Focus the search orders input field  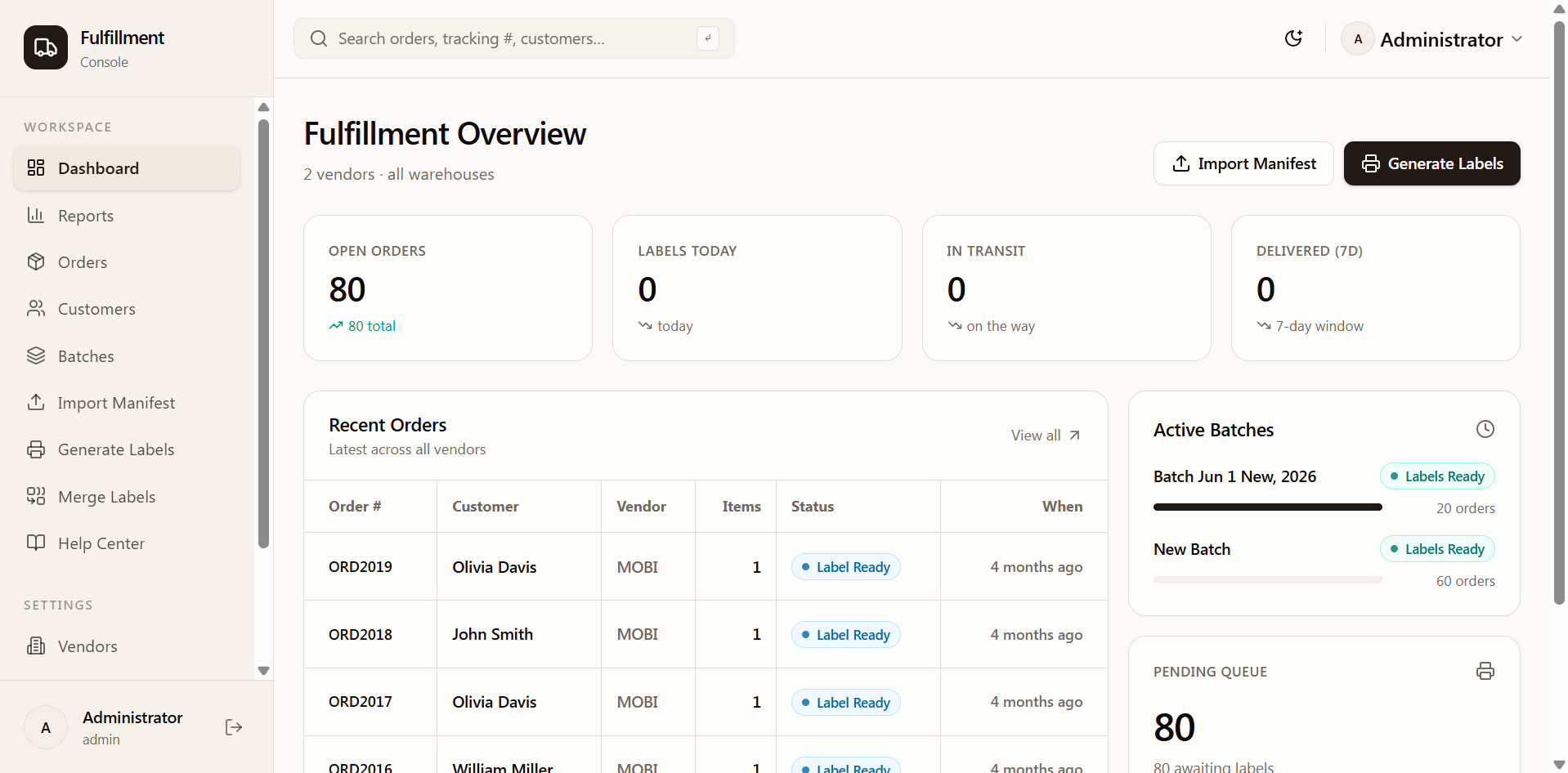(x=514, y=38)
